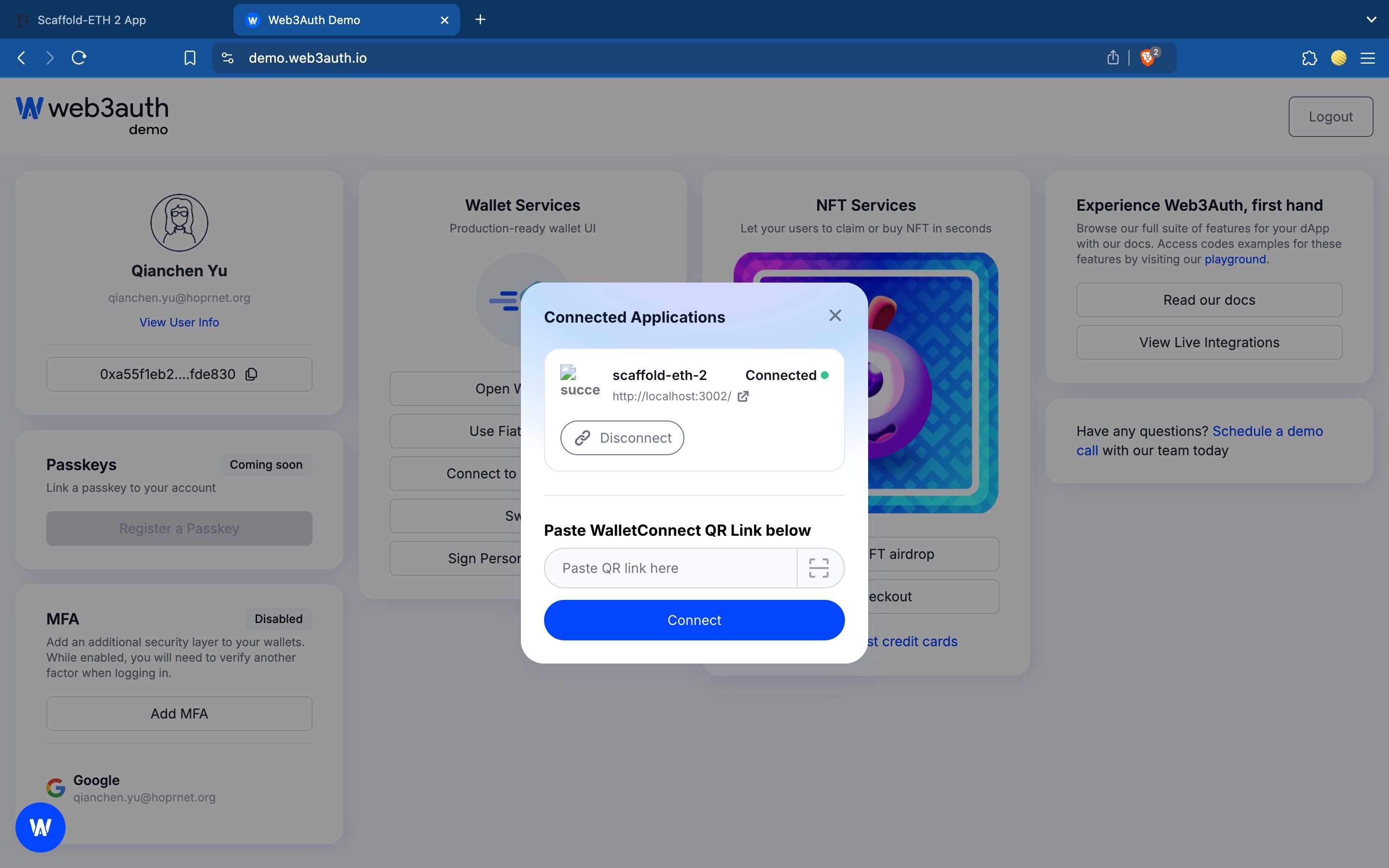Screen dimensions: 1389x868
Task: Open the floating Web3Auth wallet button
Action: point(40,827)
